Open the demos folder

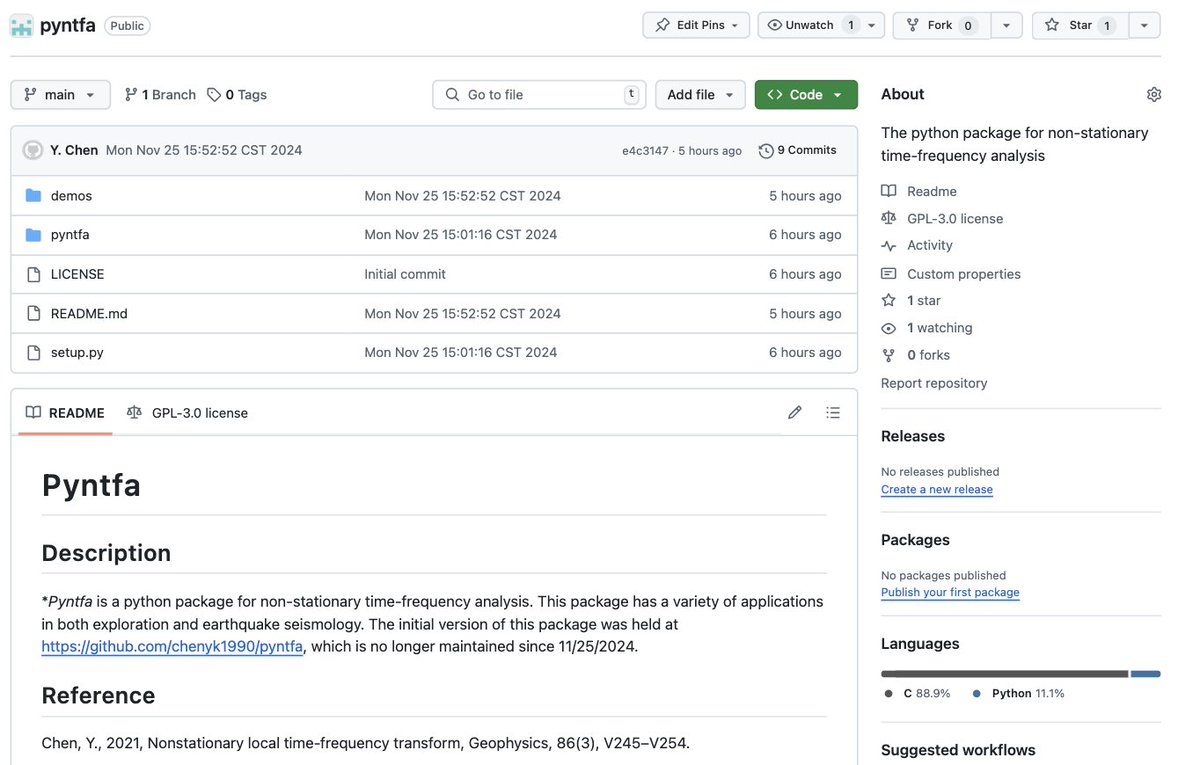71,196
